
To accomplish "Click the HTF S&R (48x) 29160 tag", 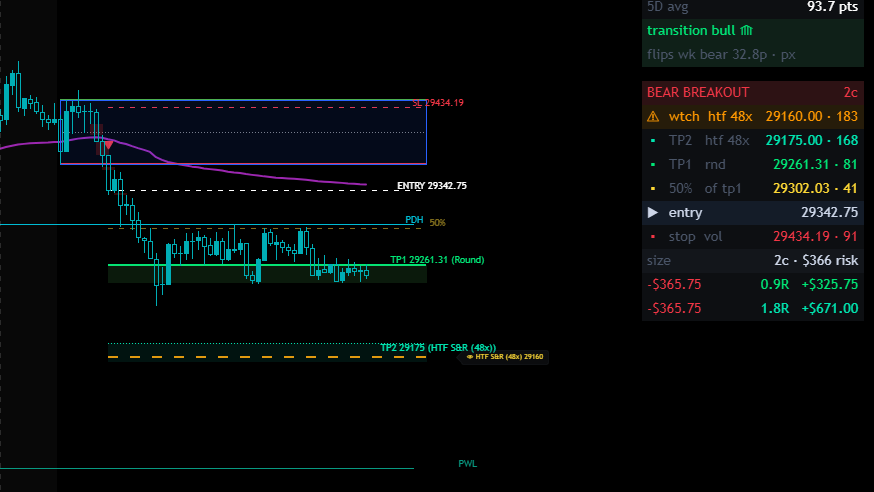I will 505,357.
